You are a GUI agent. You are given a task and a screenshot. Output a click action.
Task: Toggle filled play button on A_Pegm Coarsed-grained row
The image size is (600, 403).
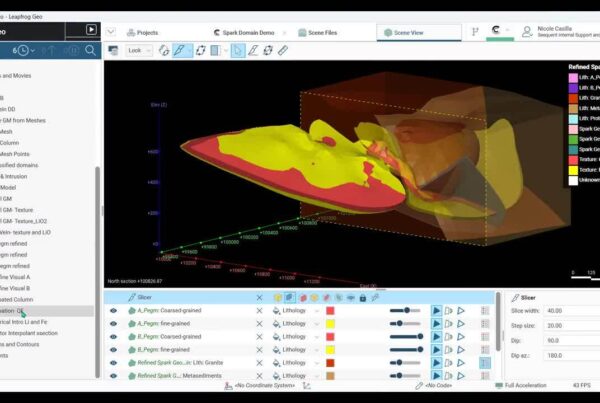pos(436,311)
